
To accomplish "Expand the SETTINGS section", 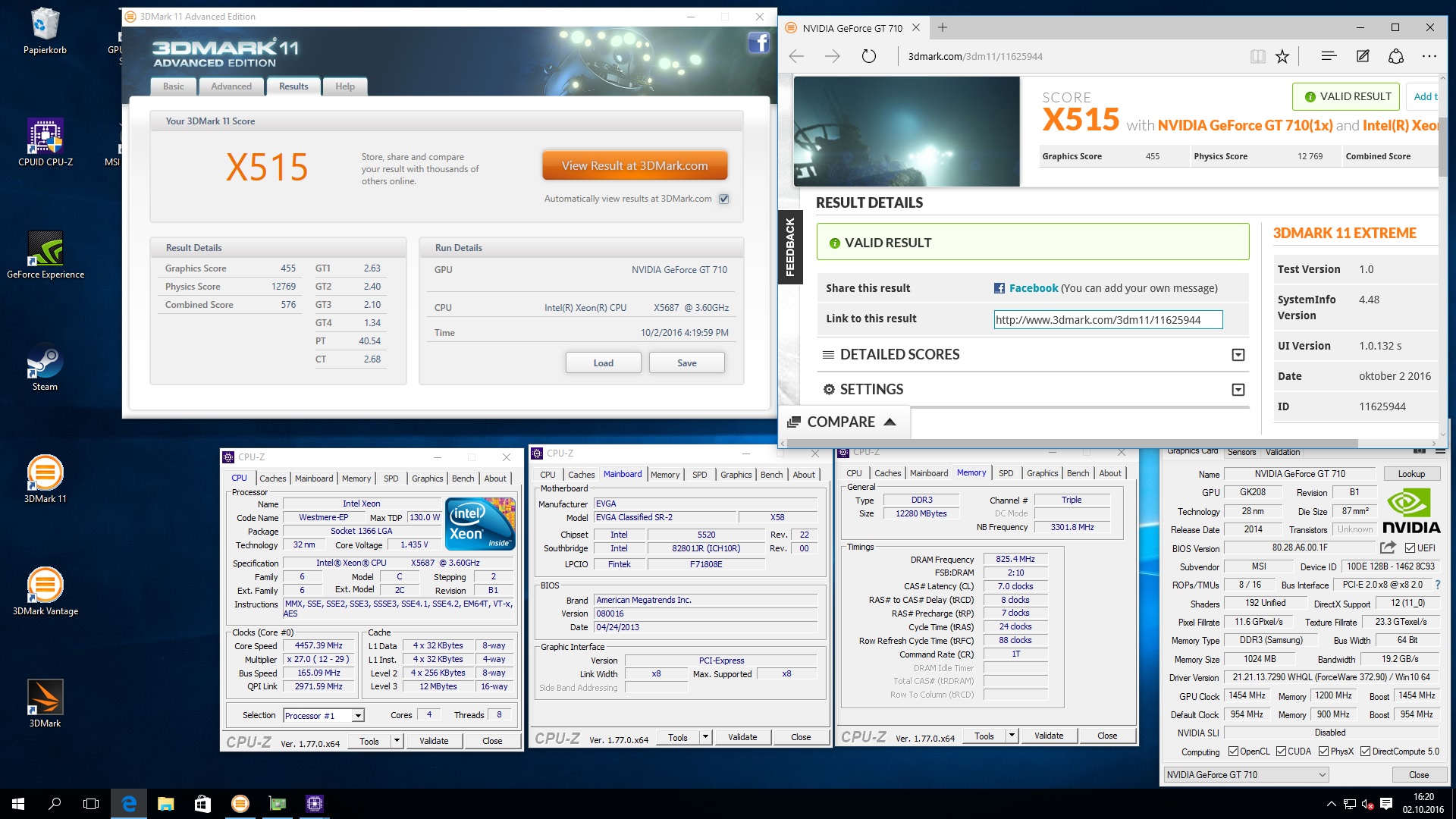I will tap(1238, 390).
